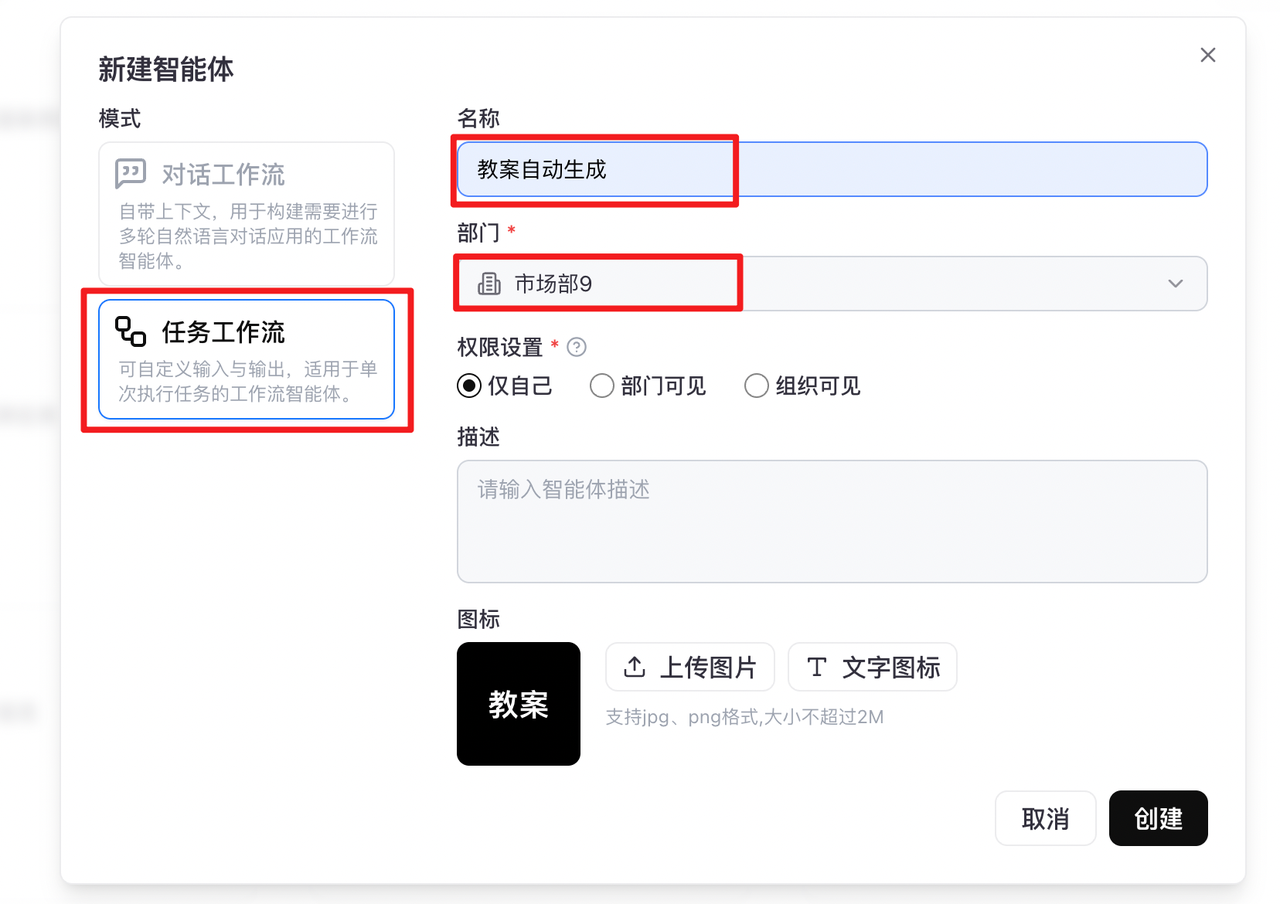1280x904 pixels.
Task: Click the chat bubble icon for 对话工作流
Action: point(131,174)
